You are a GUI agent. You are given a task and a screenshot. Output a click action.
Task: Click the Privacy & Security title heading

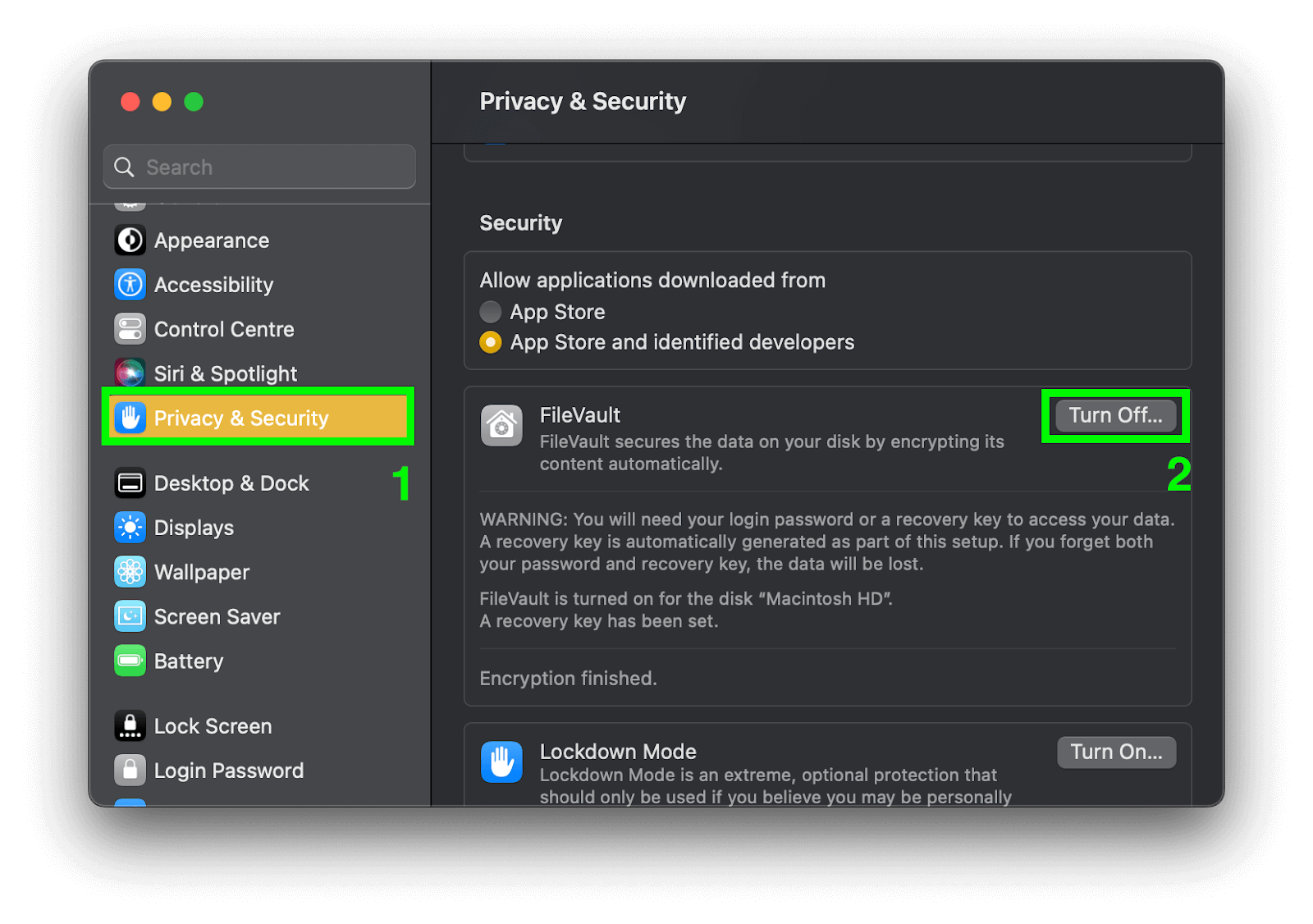583,101
